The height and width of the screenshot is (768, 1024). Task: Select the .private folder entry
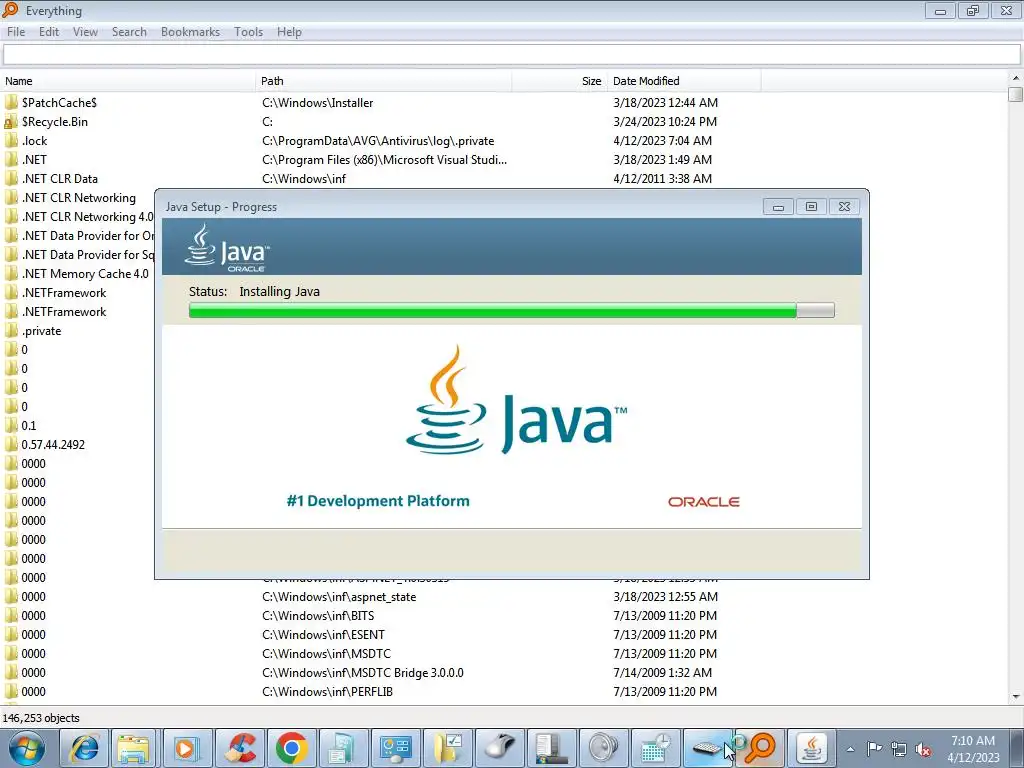pos(41,331)
